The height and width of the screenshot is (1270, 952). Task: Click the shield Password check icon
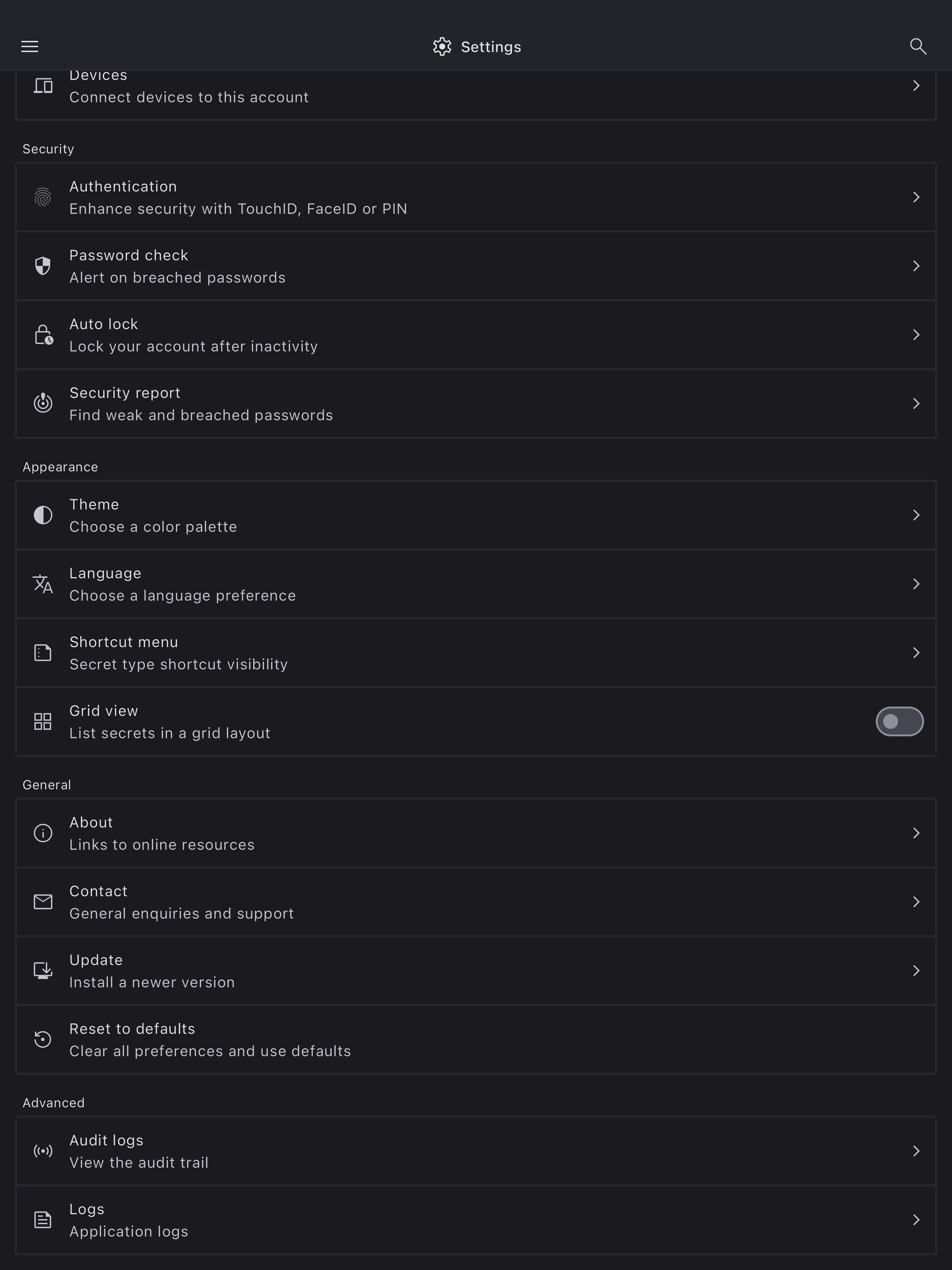(43, 266)
